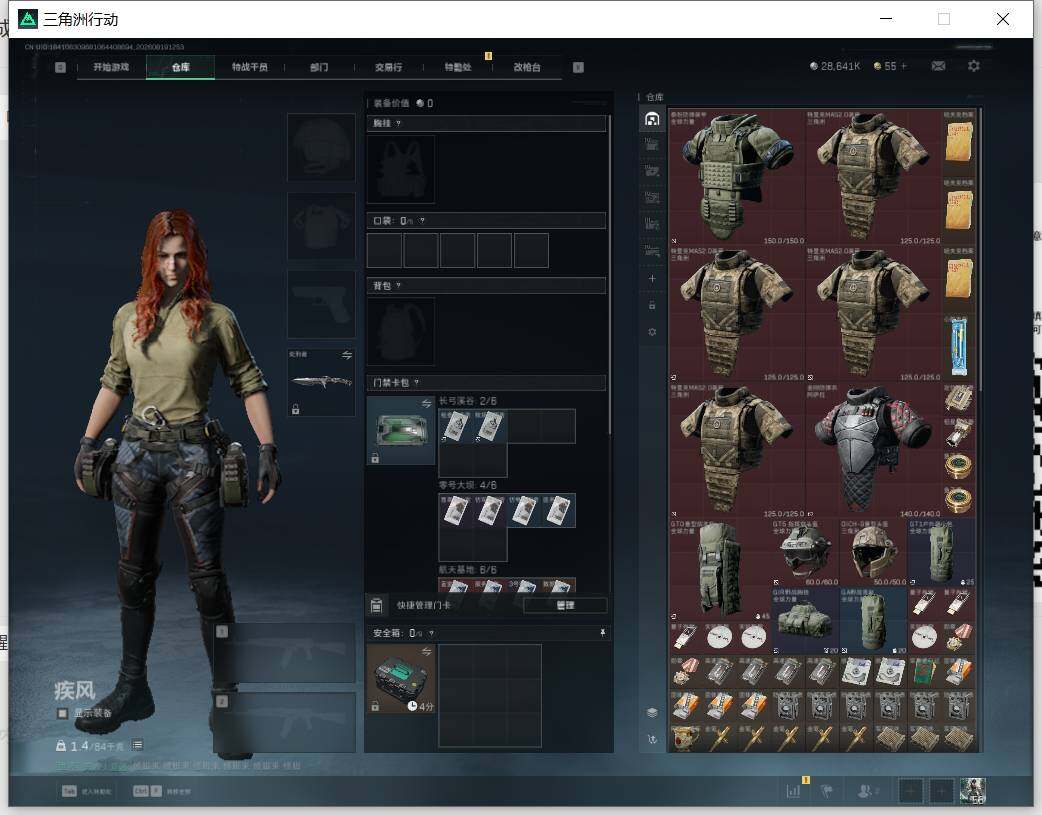
Task: Open the weight details list icon
Action: [x=137, y=745]
